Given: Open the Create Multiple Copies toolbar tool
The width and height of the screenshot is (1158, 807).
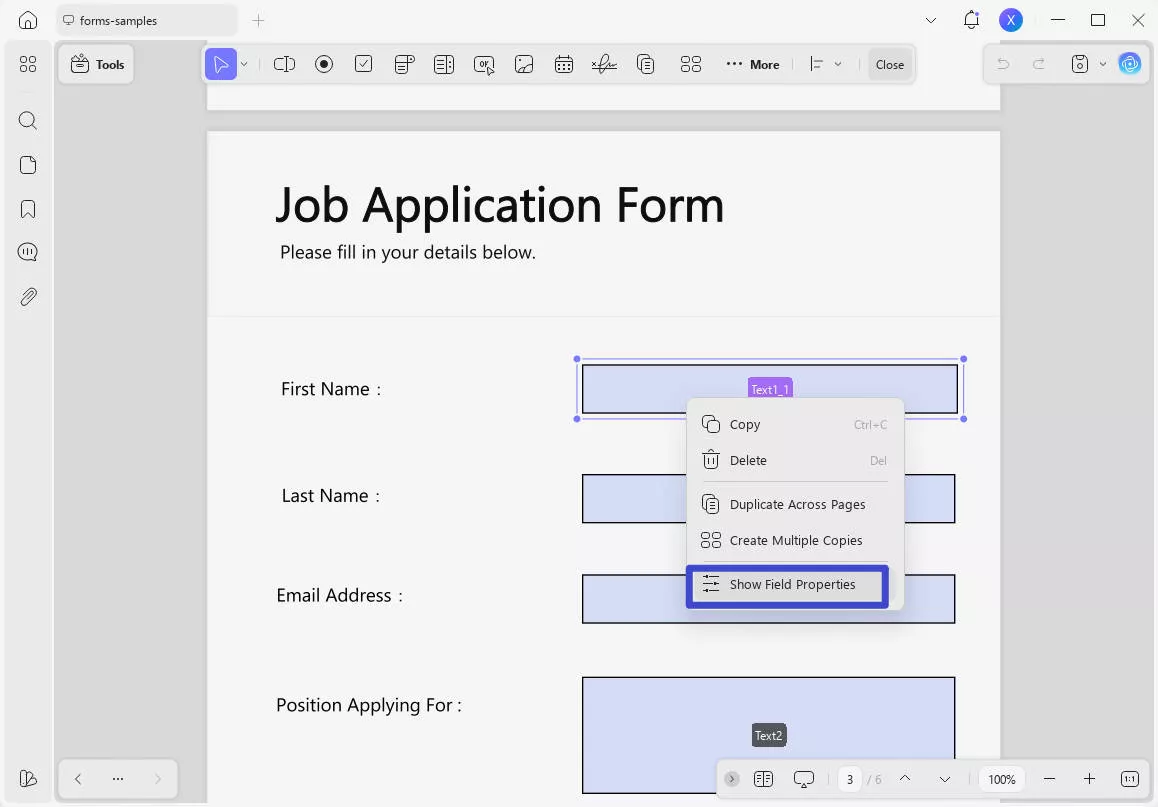Looking at the screenshot, I should click(691, 63).
